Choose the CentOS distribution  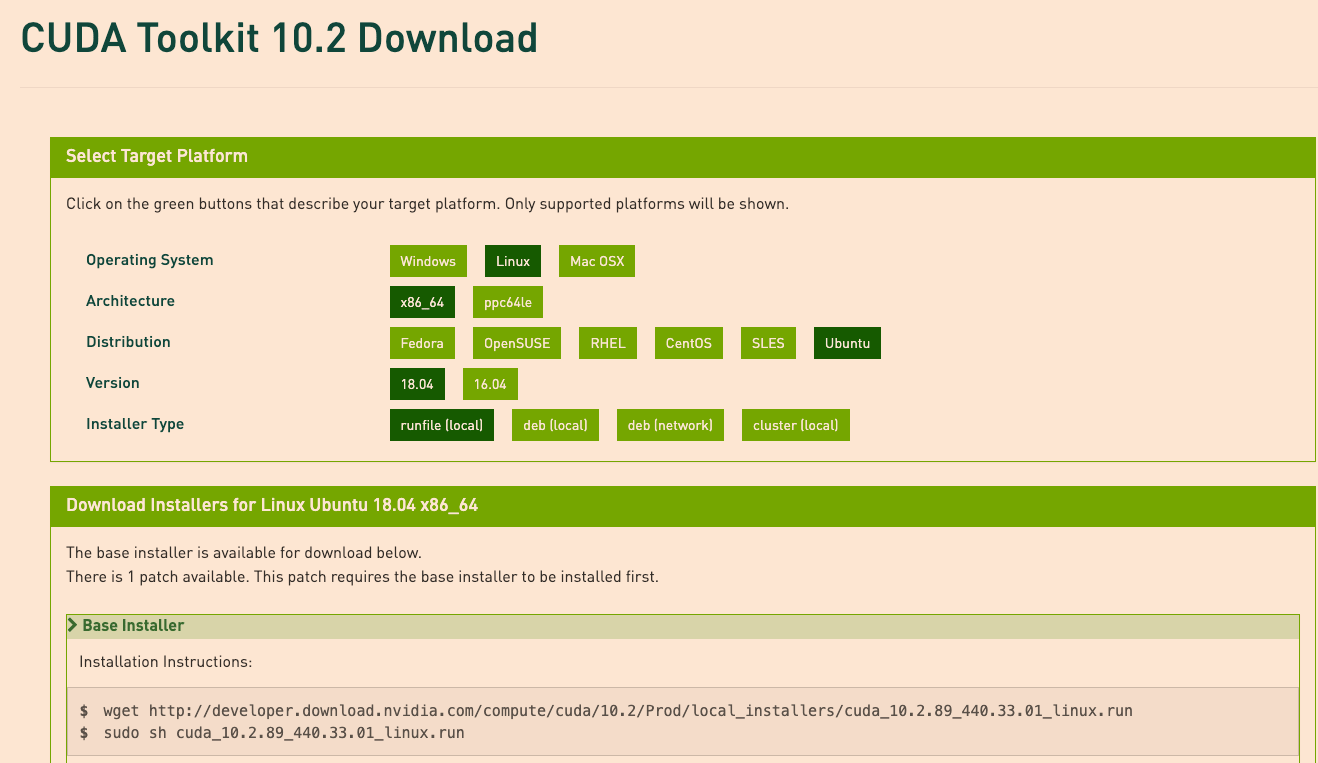[689, 343]
